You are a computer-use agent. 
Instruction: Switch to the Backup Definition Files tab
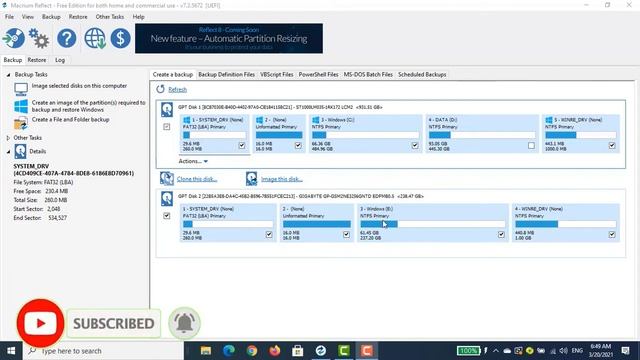coord(227,75)
